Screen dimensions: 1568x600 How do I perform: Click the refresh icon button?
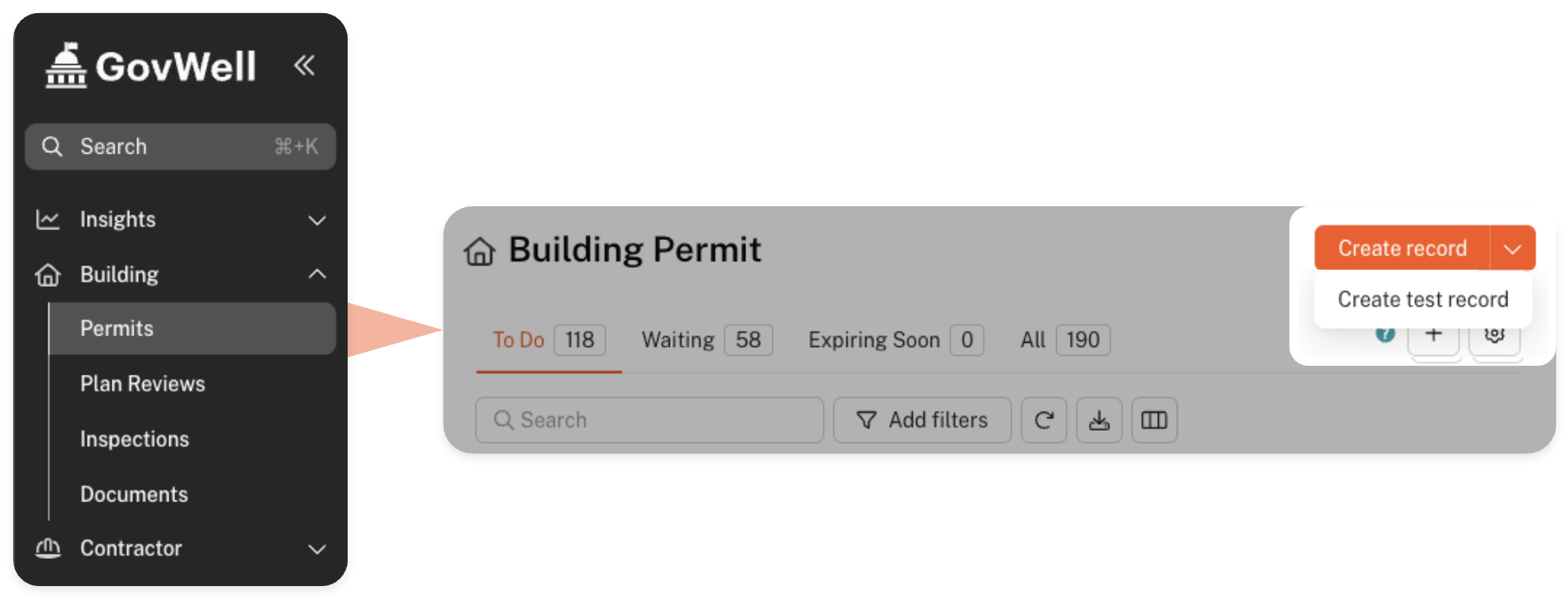[1044, 420]
